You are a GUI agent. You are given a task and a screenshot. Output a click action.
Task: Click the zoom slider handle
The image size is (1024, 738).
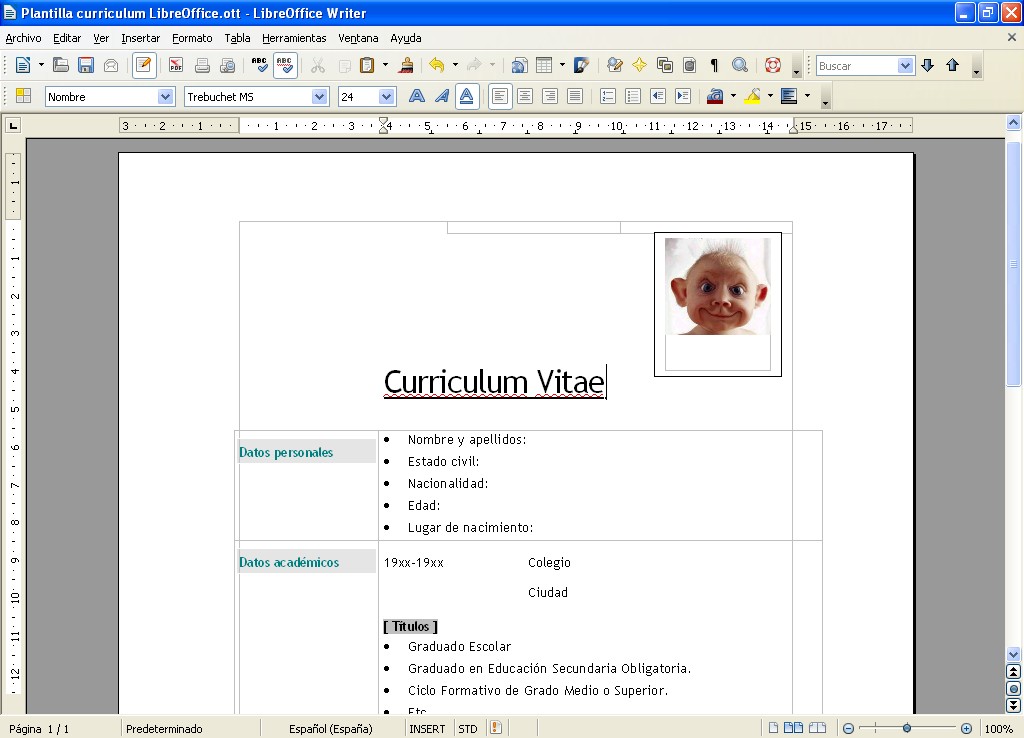[906, 728]
